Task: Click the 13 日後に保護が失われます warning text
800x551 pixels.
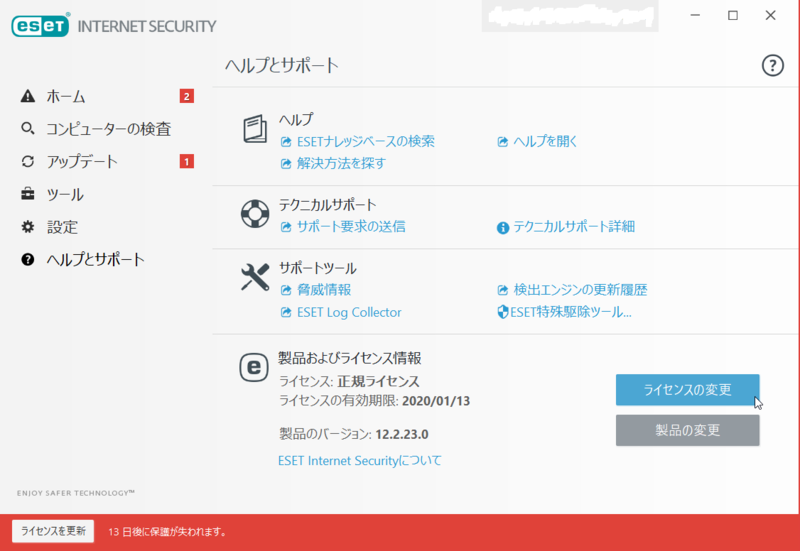Action: click(x=167, y=532)
